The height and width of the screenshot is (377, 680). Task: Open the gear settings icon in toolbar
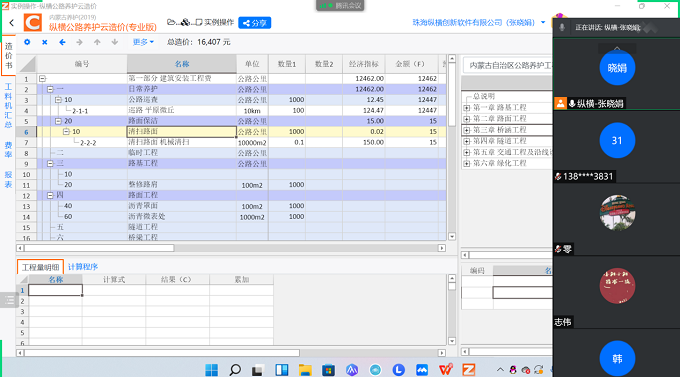(27, 42)
